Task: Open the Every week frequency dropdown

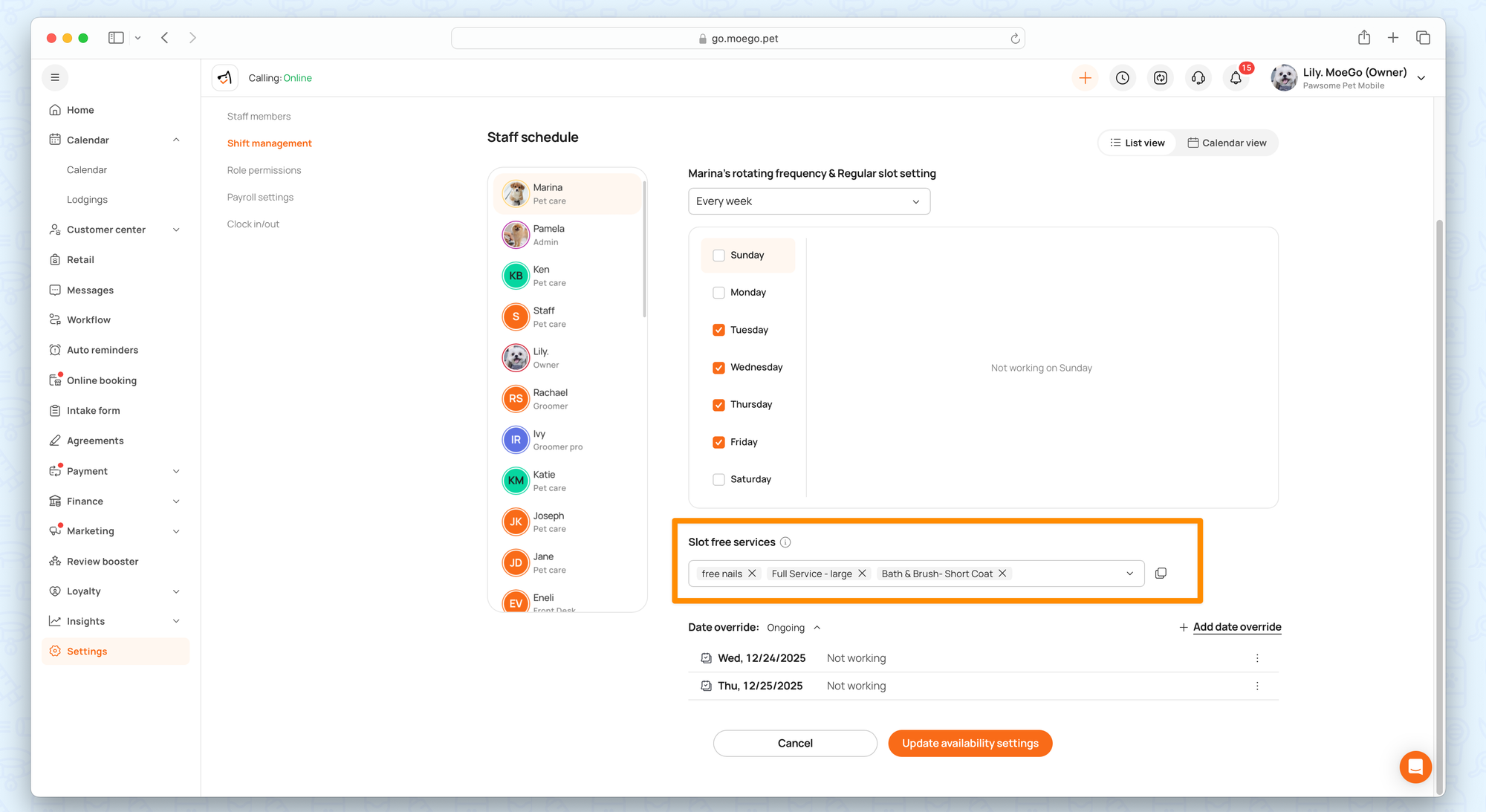Action: pos(808,201)
